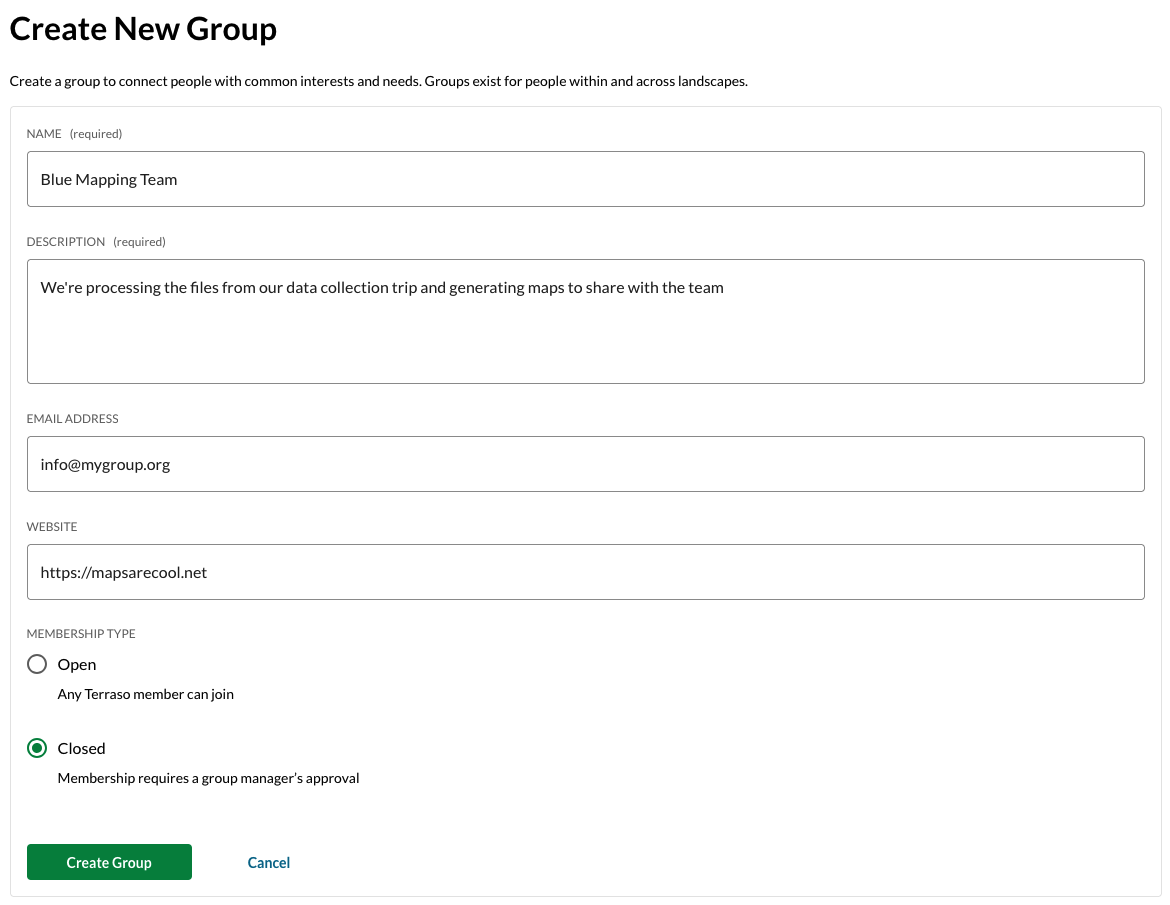Click the Cancel link
This screenshot has height=905, width=1170.
click(x=269, y=862)
